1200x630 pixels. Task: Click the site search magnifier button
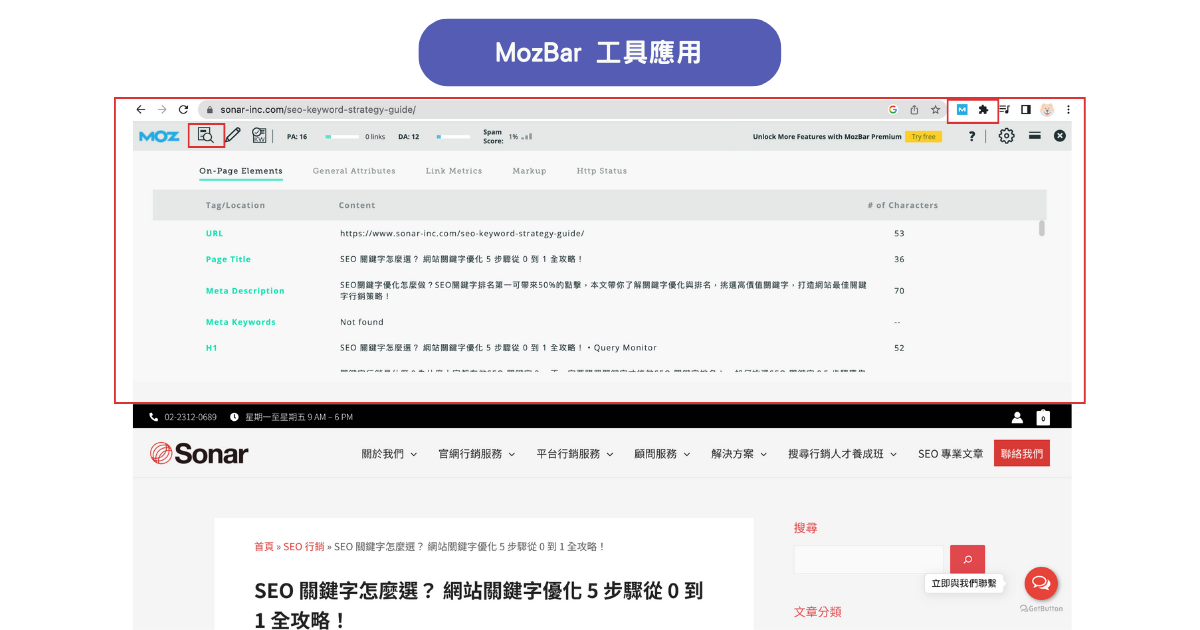point(967,558)
